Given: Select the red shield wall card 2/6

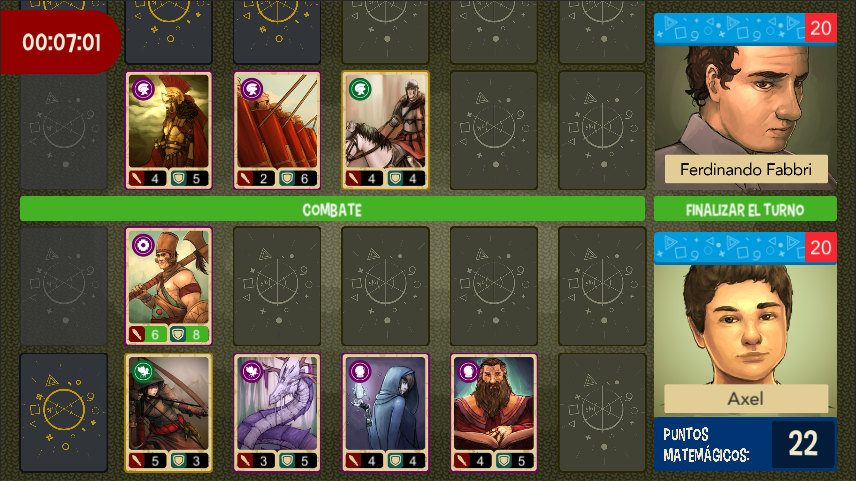Looking at the screenshot, I should click(277, 130).
